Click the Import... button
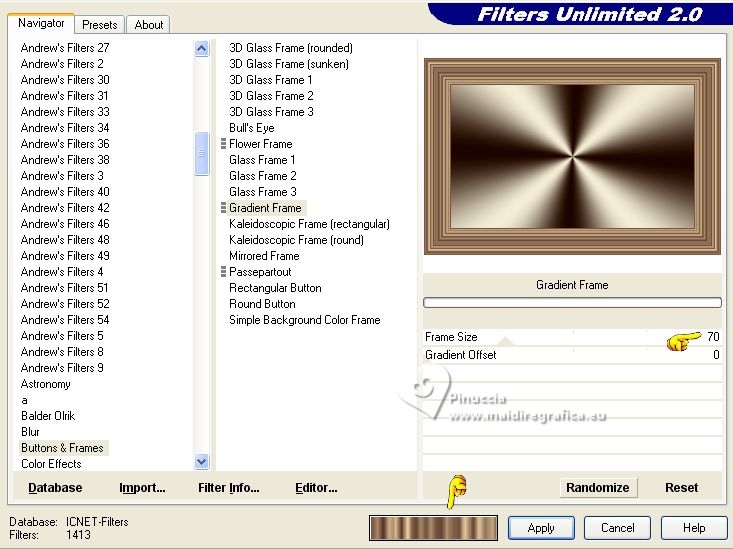The height and width of the screenshot is (549, 733). (142, 488)
